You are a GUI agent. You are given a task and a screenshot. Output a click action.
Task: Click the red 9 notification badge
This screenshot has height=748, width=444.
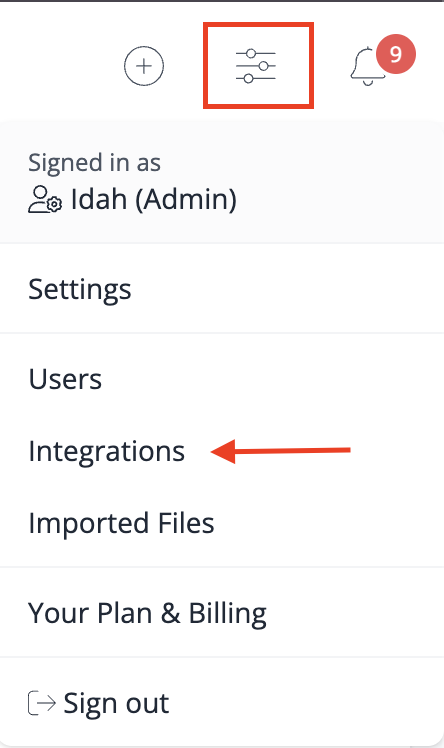pos(396,54)
